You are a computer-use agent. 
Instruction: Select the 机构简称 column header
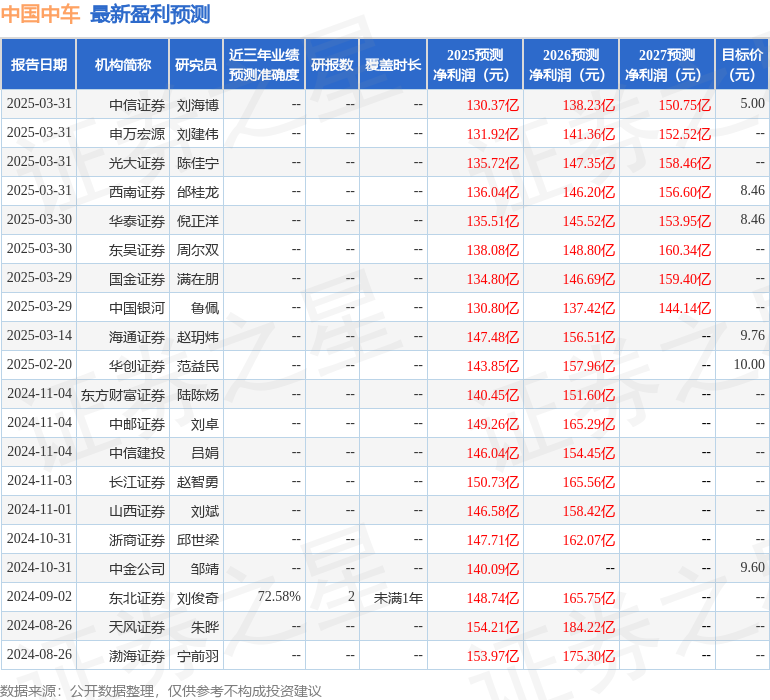(123, 64)
